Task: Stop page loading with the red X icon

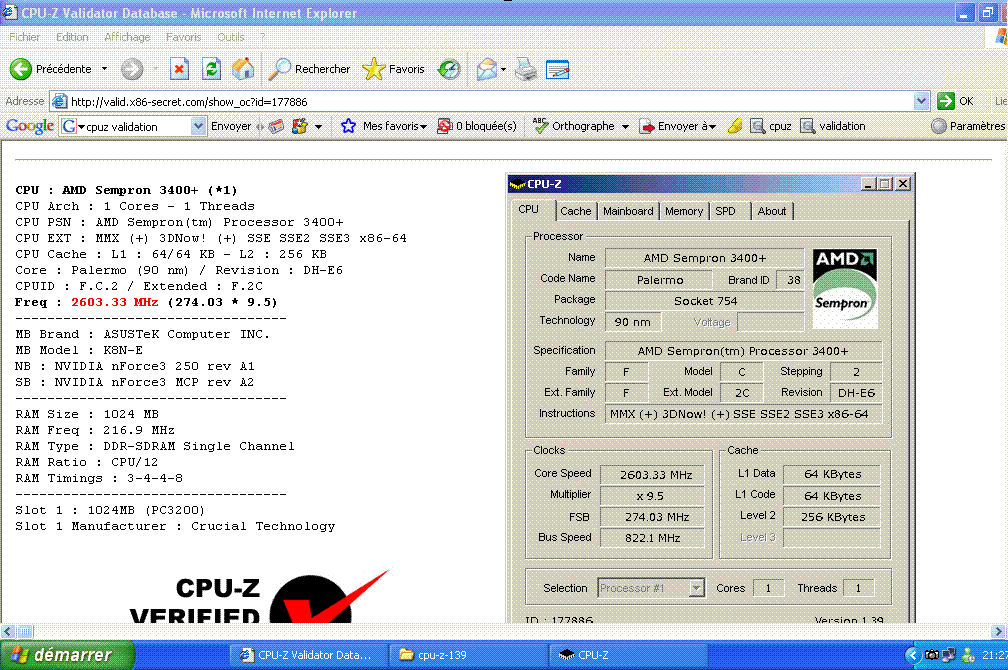Action: [x=179, y=69]
